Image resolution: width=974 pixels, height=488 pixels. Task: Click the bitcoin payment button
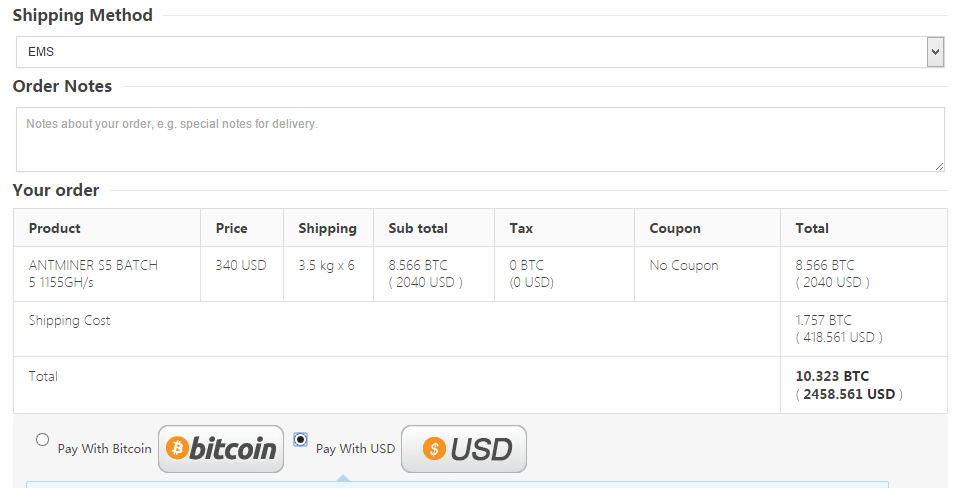(221, 449)
